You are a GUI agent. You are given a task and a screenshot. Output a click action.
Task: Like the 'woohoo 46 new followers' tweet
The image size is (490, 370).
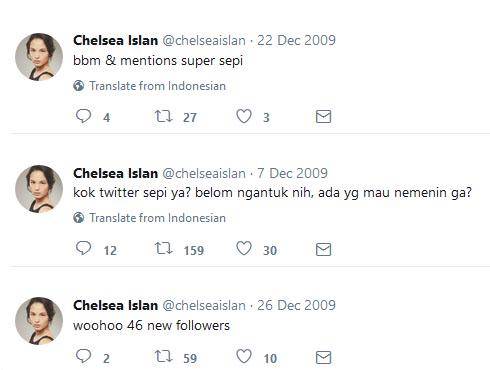tap(244, 357)
